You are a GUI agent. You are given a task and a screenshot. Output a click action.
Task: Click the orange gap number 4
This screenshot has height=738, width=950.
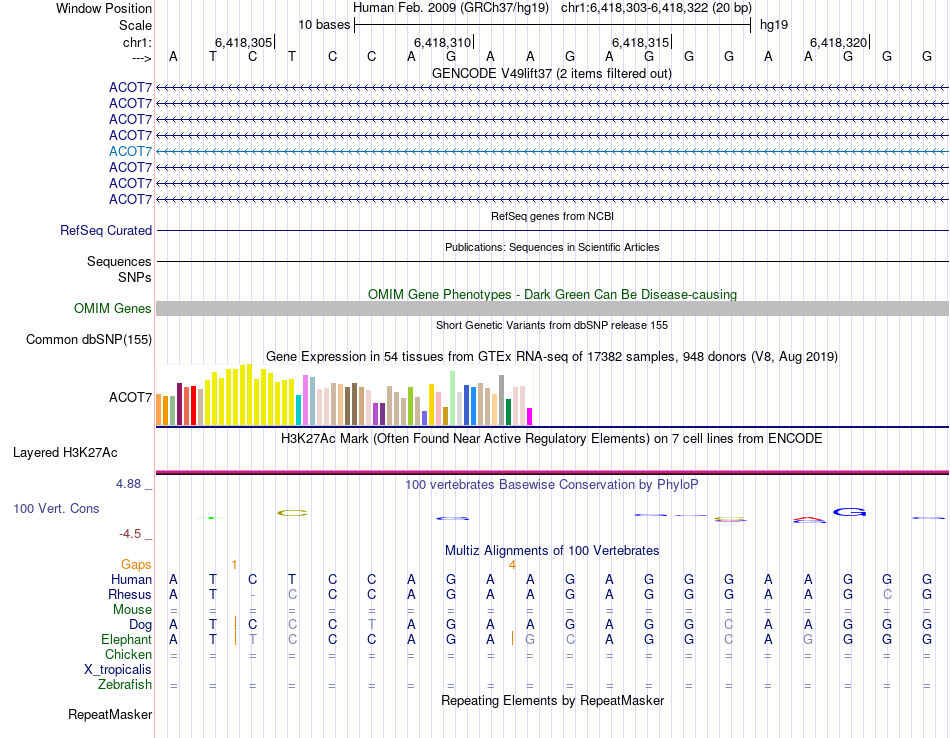click(x=512, y=565)
